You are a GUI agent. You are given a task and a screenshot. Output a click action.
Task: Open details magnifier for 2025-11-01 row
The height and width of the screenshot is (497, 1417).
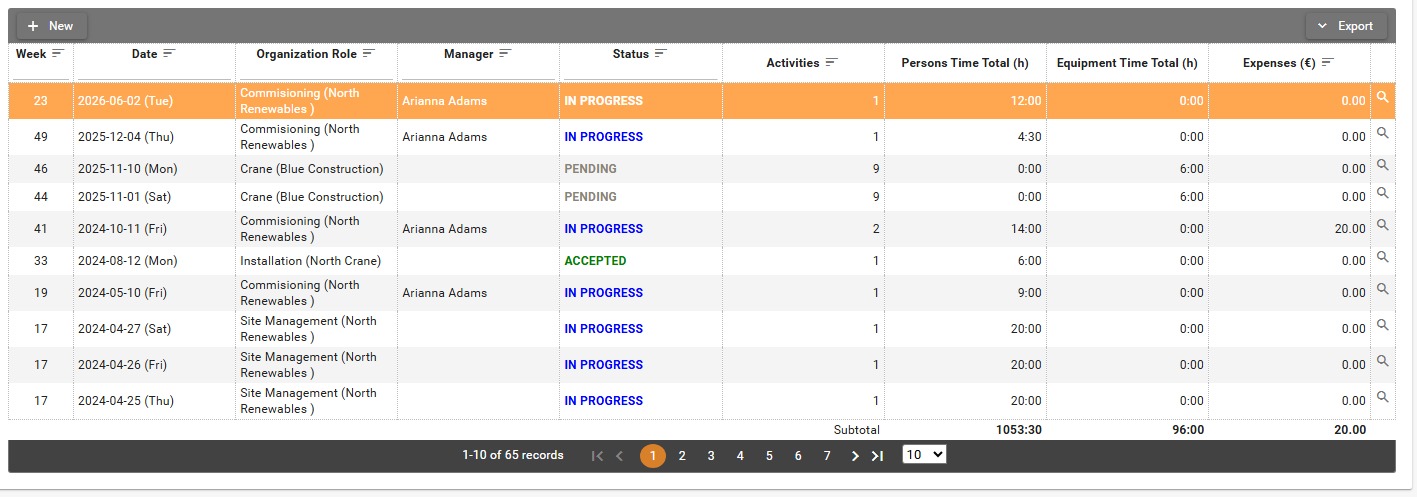(x=1383, y=193)
